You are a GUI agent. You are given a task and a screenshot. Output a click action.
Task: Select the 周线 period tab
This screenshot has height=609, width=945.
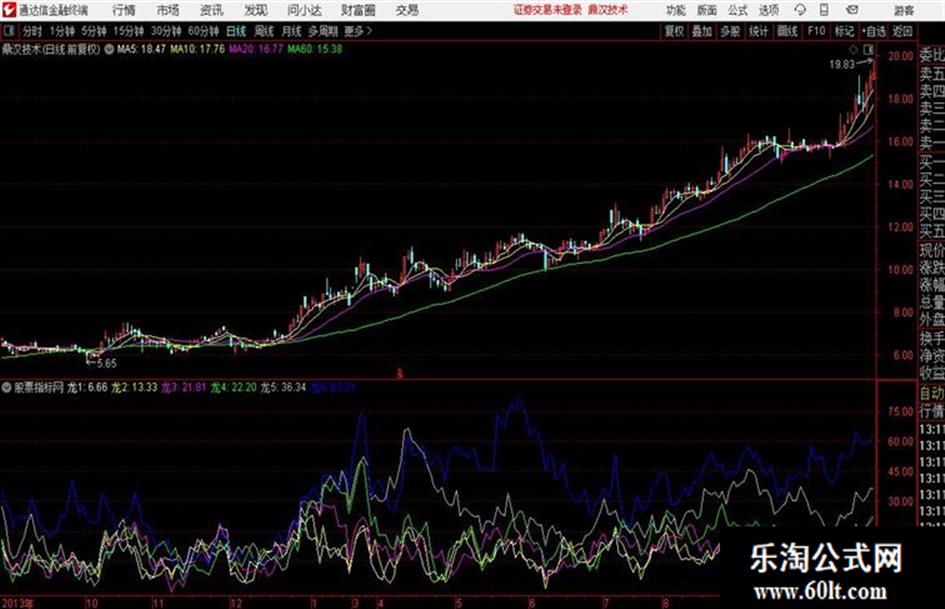click(264, 31)
